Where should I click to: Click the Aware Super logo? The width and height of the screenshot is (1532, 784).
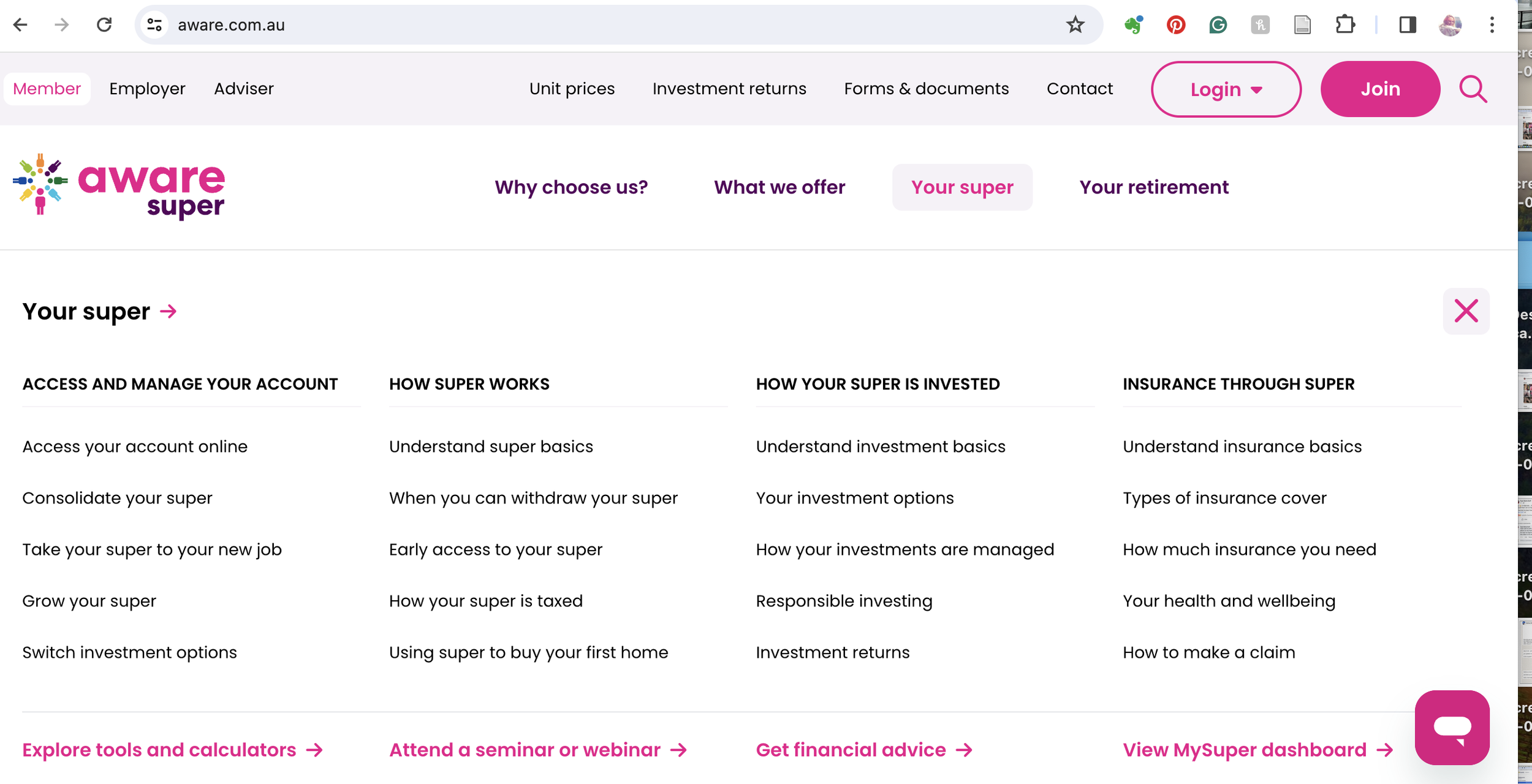click(119, 186)
